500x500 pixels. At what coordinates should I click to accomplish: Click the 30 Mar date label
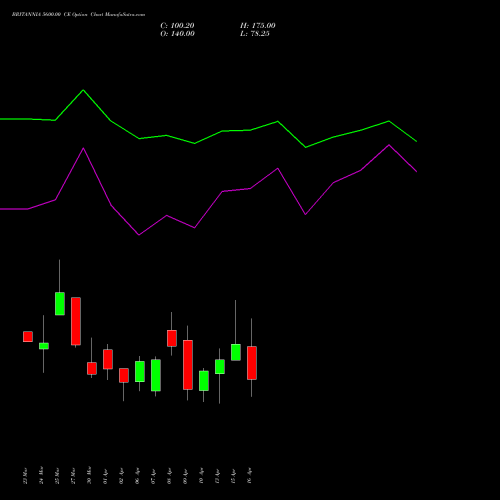coord(89,476)
